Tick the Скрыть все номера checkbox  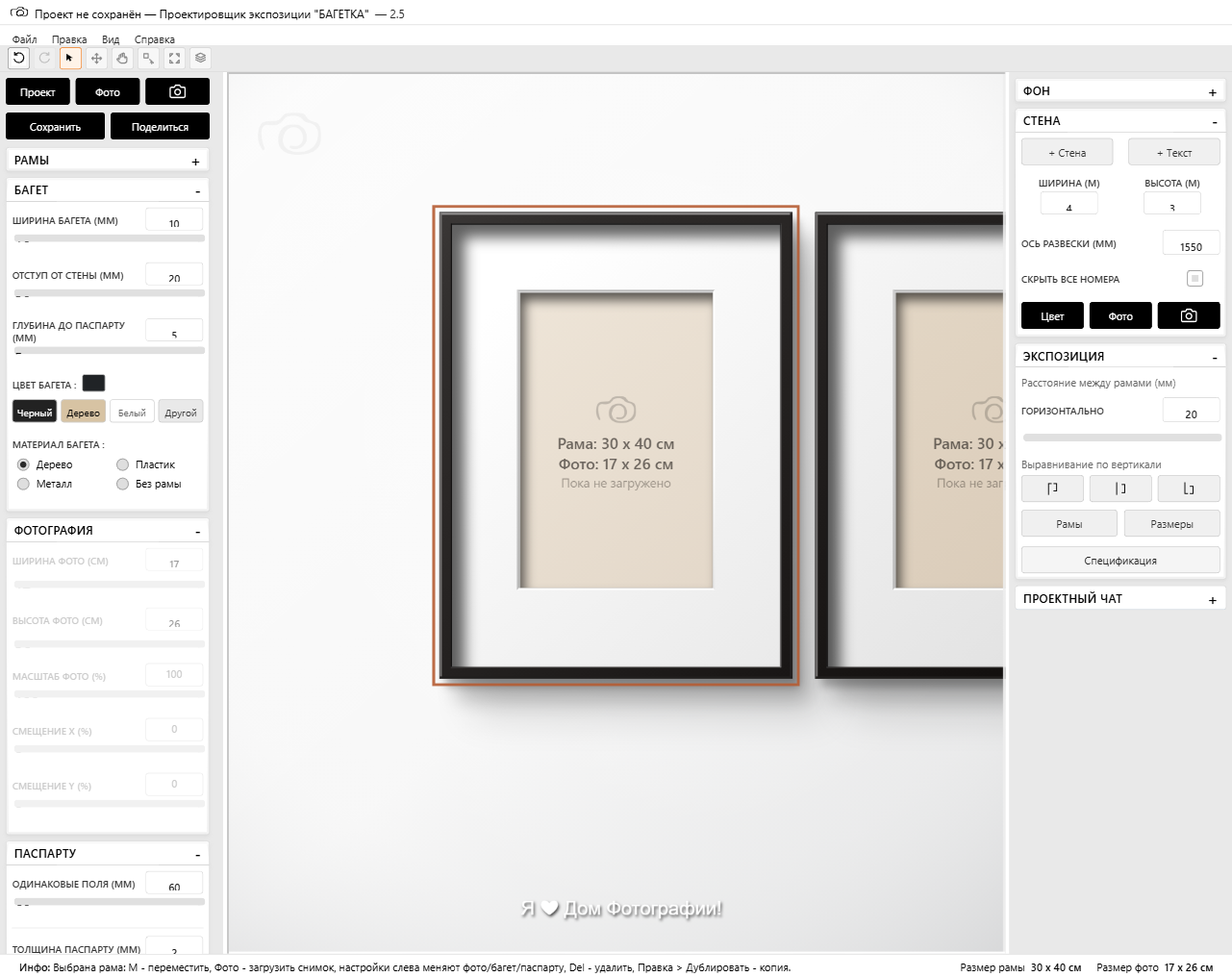click(1194, 279)
